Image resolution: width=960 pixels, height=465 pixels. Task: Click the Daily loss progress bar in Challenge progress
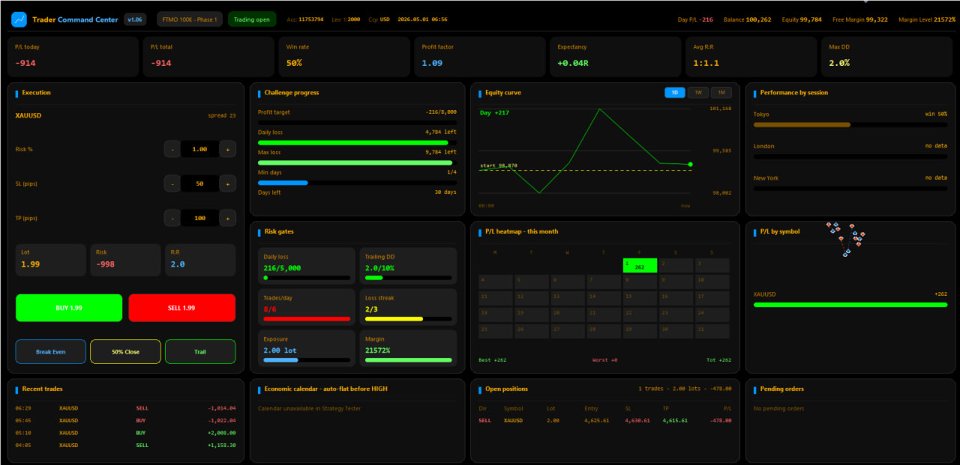click(357, 143)
